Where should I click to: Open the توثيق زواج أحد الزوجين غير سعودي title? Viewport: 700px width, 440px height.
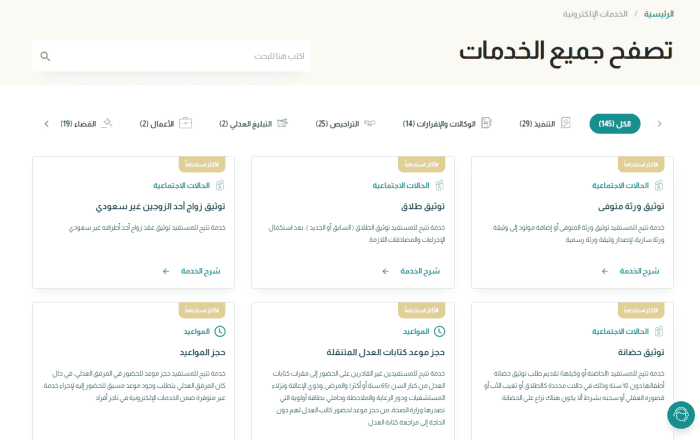[x=160, y=206]
